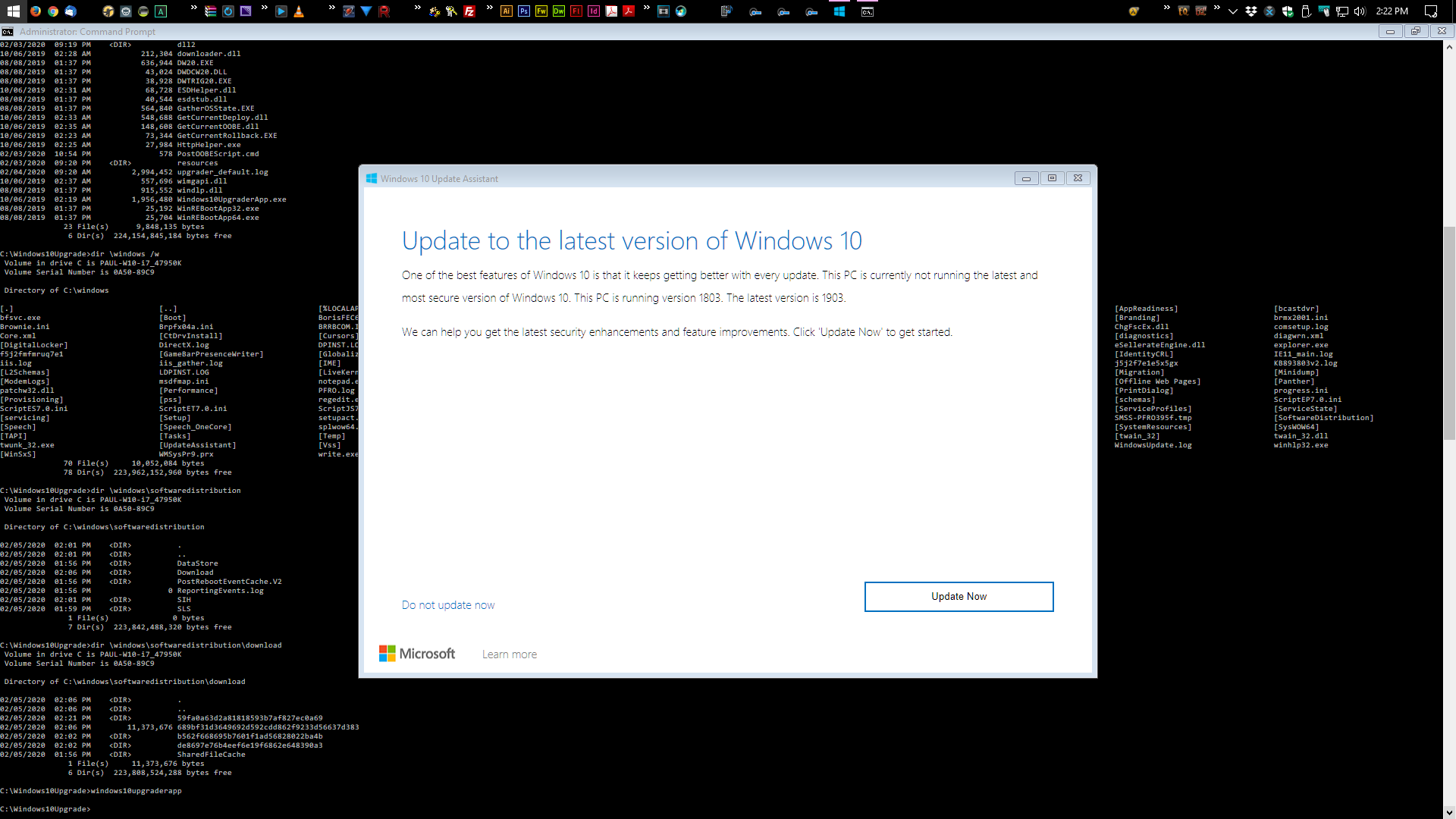Show hidden system tray icons chevron

coord(1233,11)
